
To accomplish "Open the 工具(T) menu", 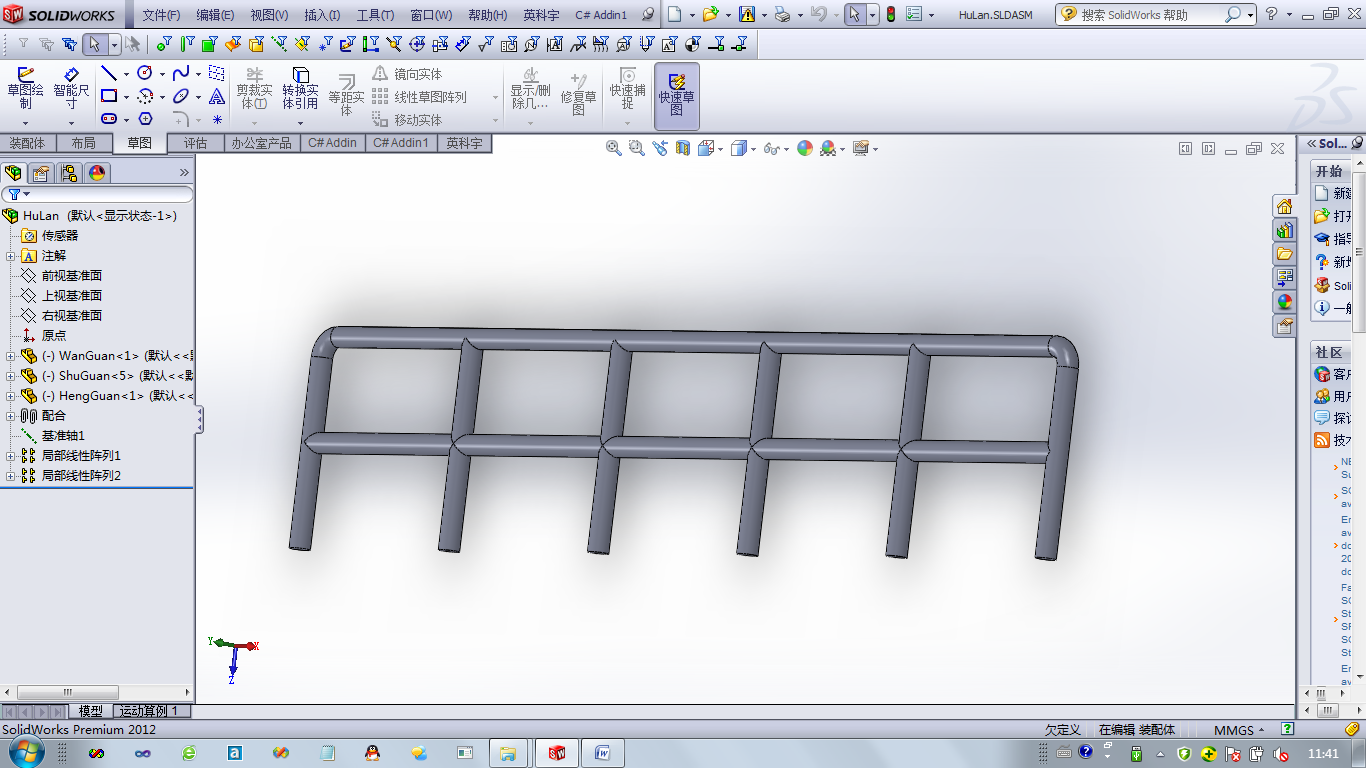I will [375, 15].
